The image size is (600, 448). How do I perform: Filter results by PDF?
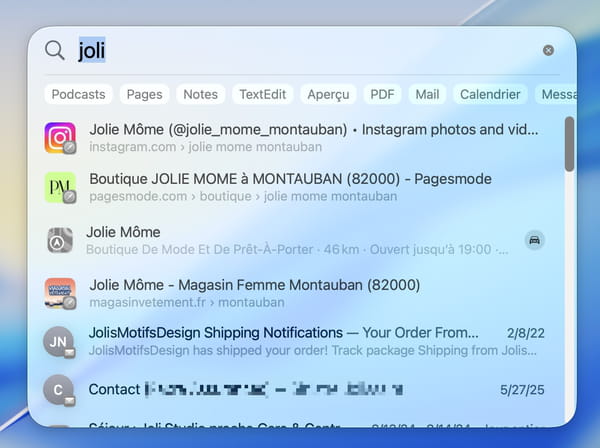tap(382, 94)
